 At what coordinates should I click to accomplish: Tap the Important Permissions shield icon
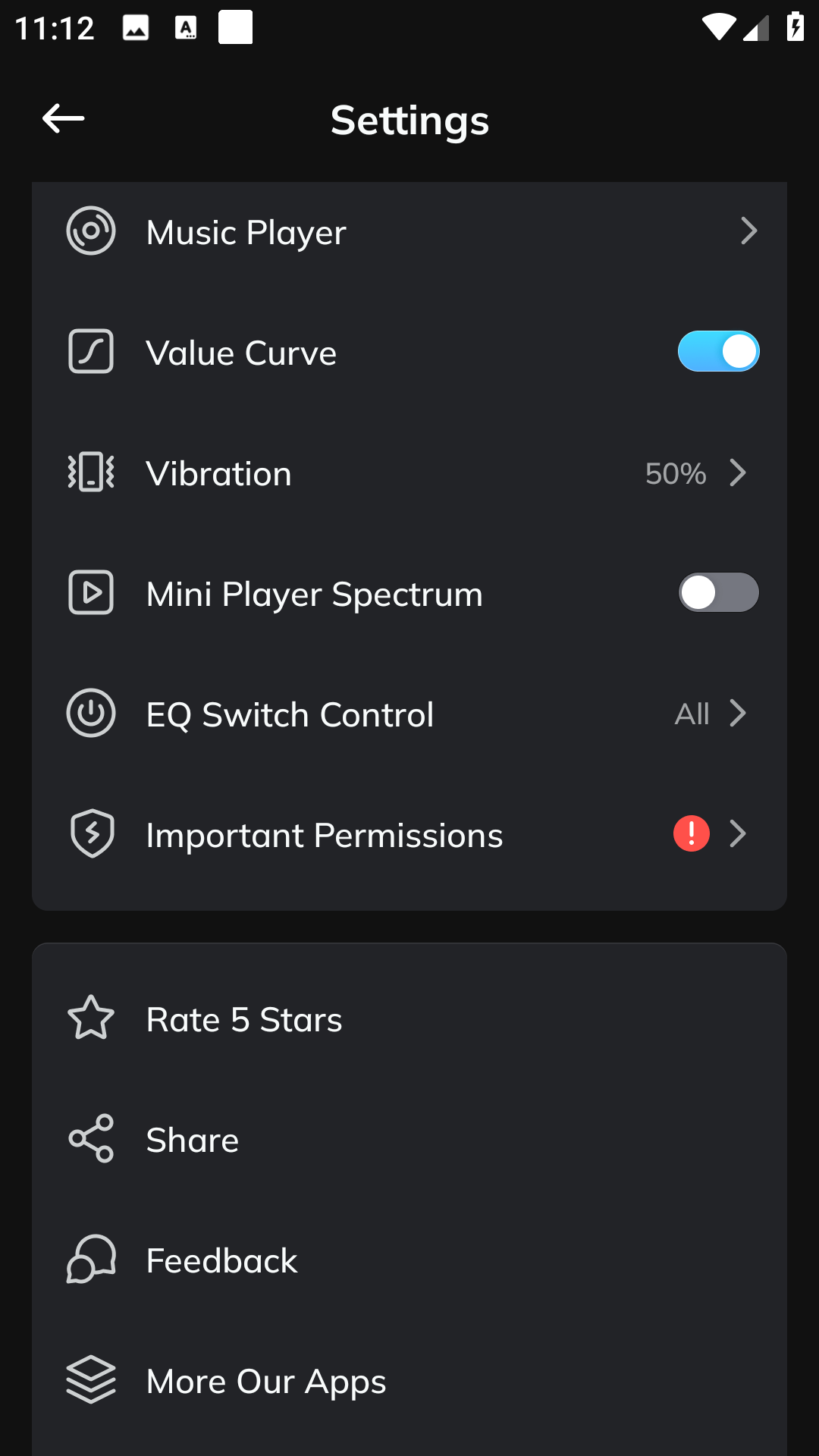click(92, 833)
